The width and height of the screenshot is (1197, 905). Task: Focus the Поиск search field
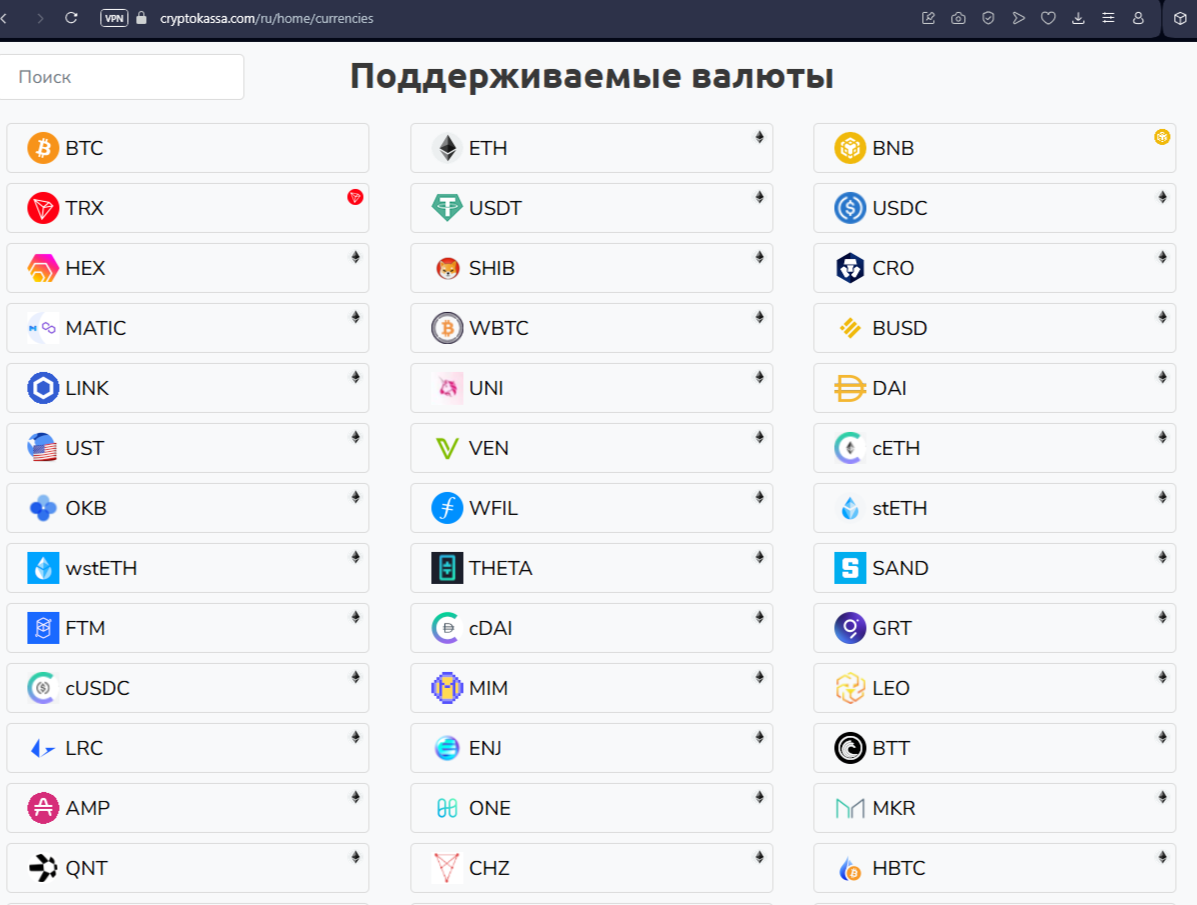[121, 77]
